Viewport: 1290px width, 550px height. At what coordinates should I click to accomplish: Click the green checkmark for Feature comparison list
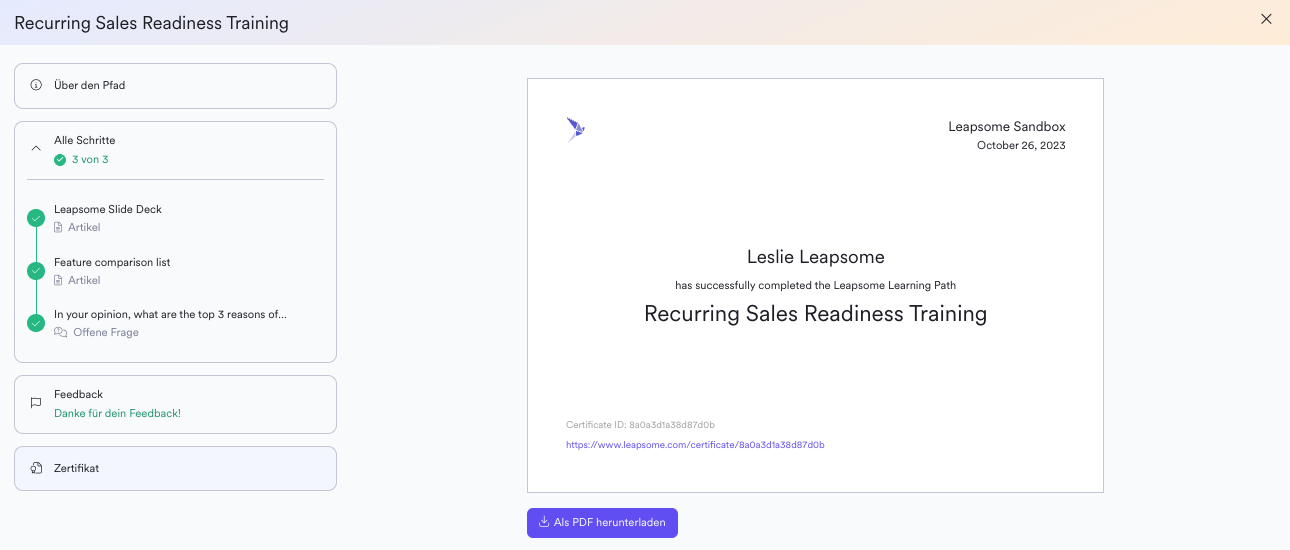click(36, 271)
